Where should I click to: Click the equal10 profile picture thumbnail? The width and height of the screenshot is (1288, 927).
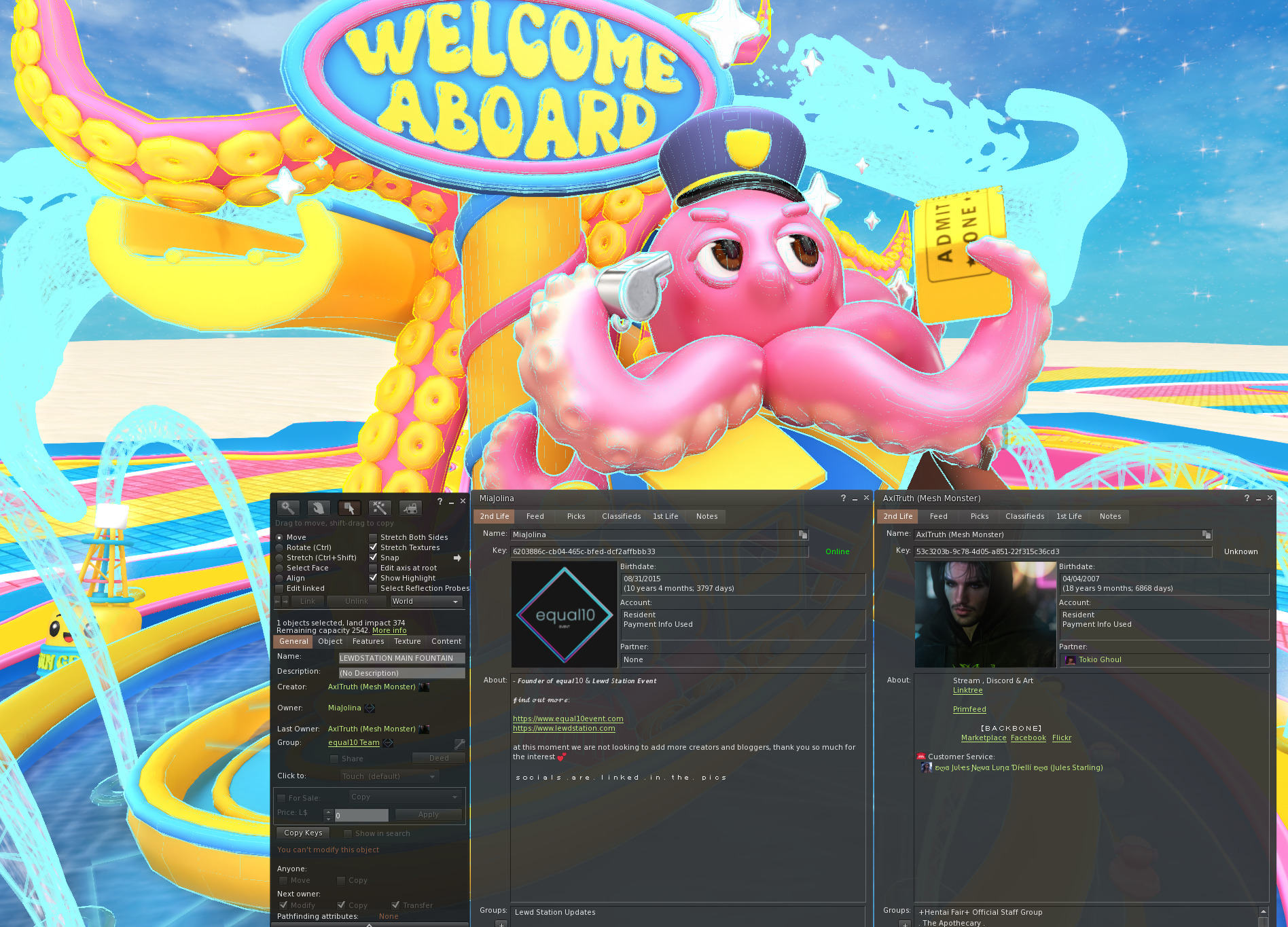(x=565, y=615)
